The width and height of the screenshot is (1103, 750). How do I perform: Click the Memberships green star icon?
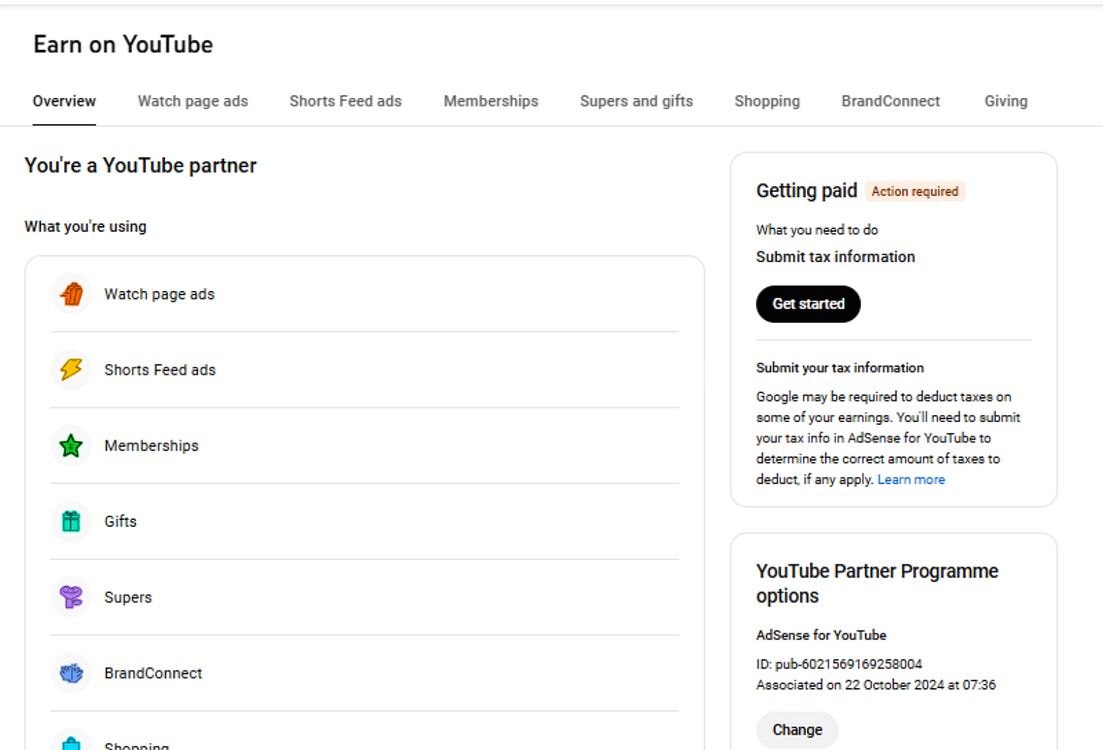(71, 445)
